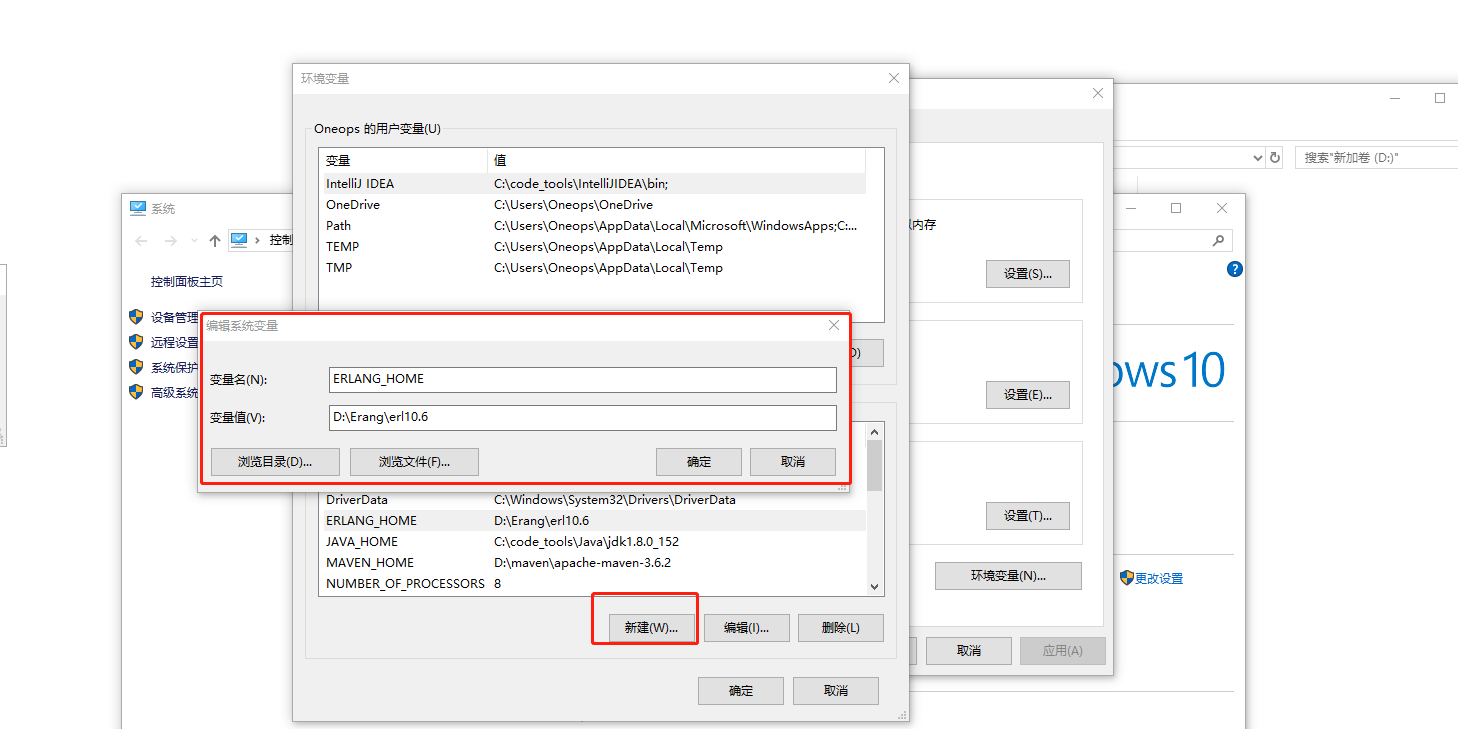Viewport: 1458px width, 729px height.
Task: Click the System Protection shield icon
Action: (x=136, y=367)
